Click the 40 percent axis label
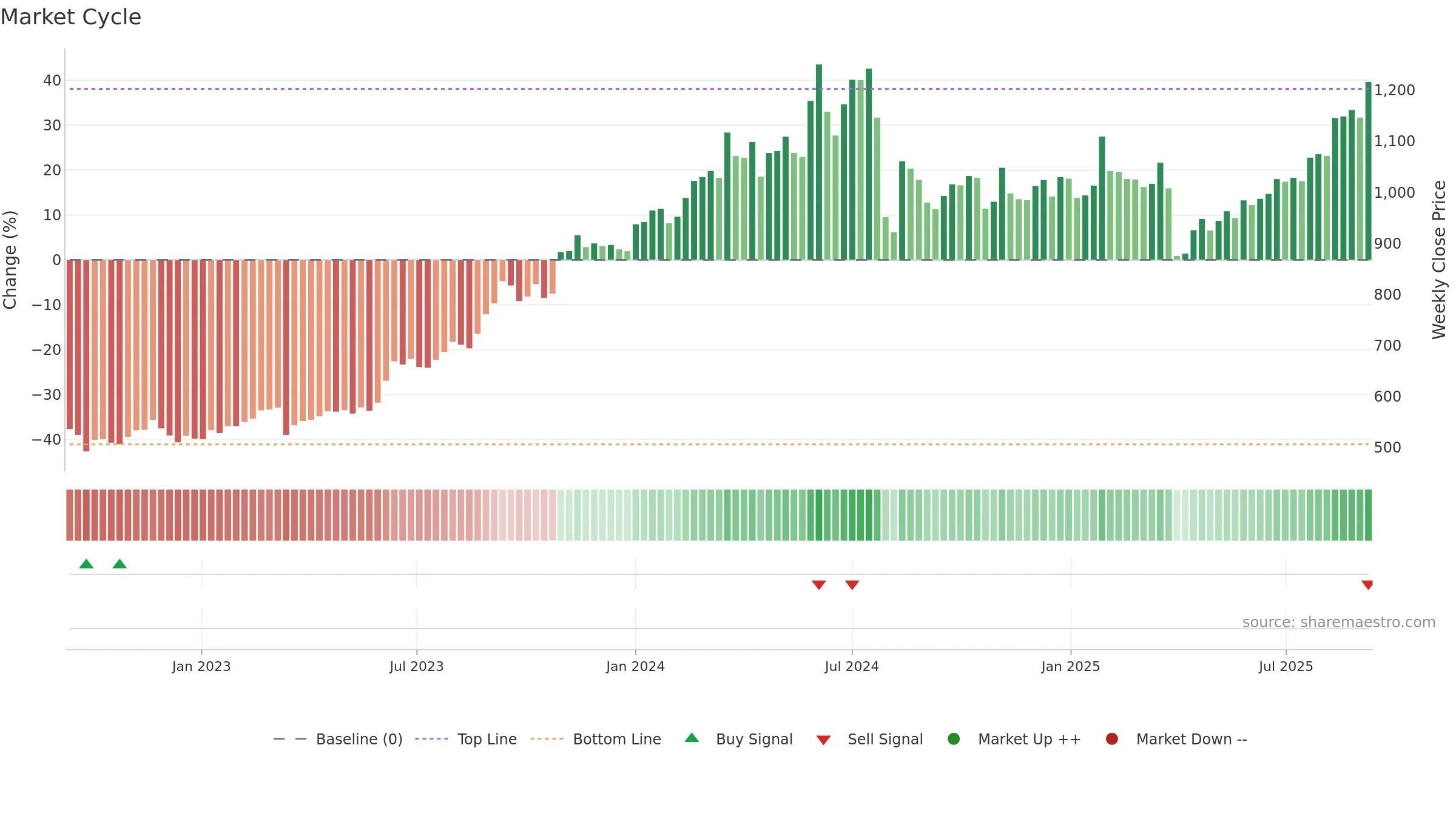 [x=52, y=80]
